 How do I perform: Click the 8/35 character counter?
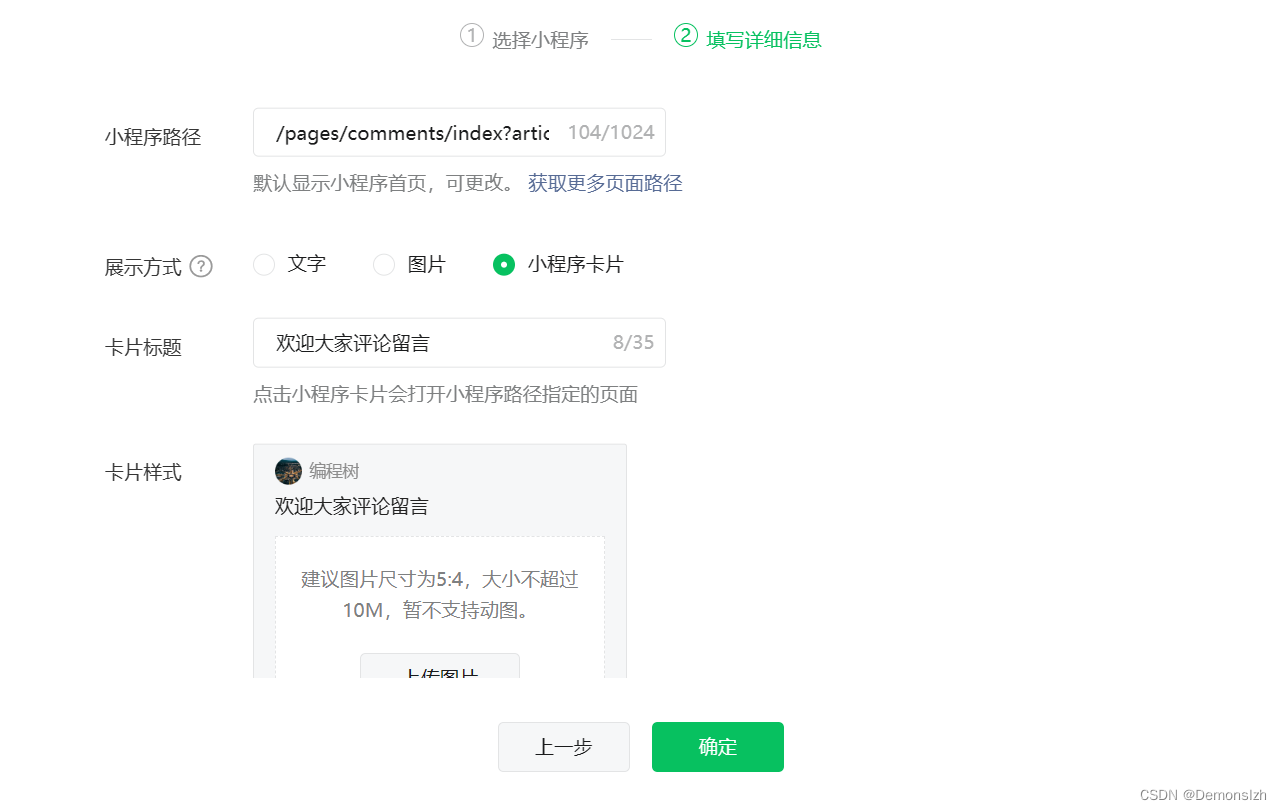coord(633,343)
